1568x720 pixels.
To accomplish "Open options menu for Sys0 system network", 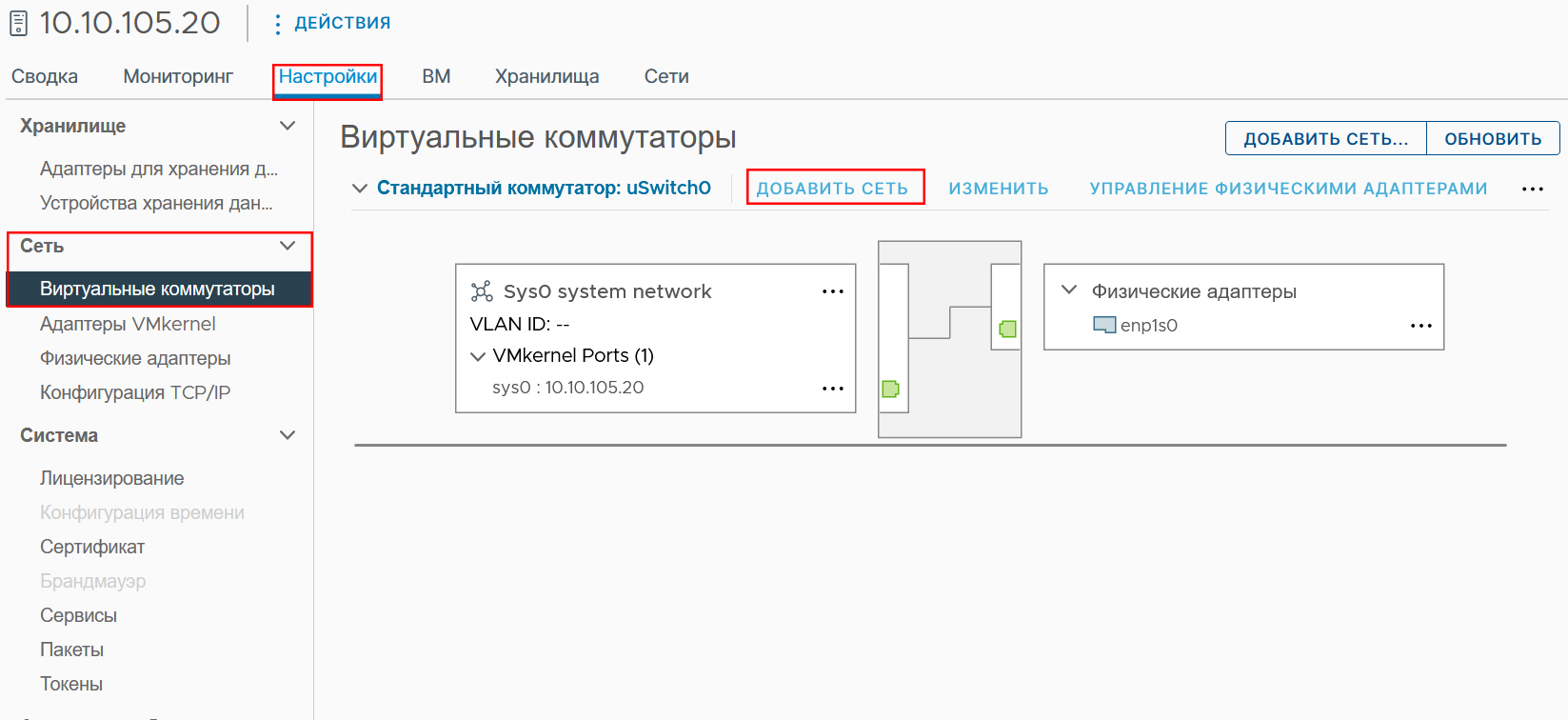I will point(833,291).
